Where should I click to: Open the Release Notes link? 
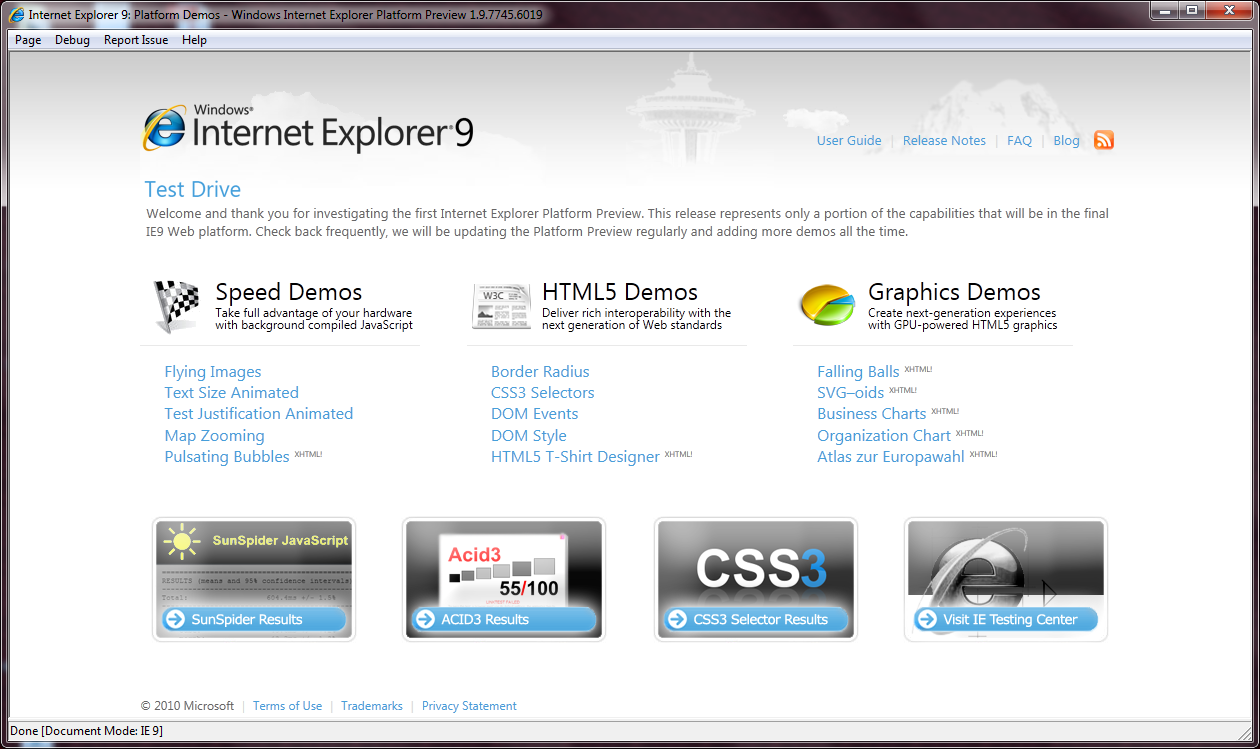tap(944, 141)
